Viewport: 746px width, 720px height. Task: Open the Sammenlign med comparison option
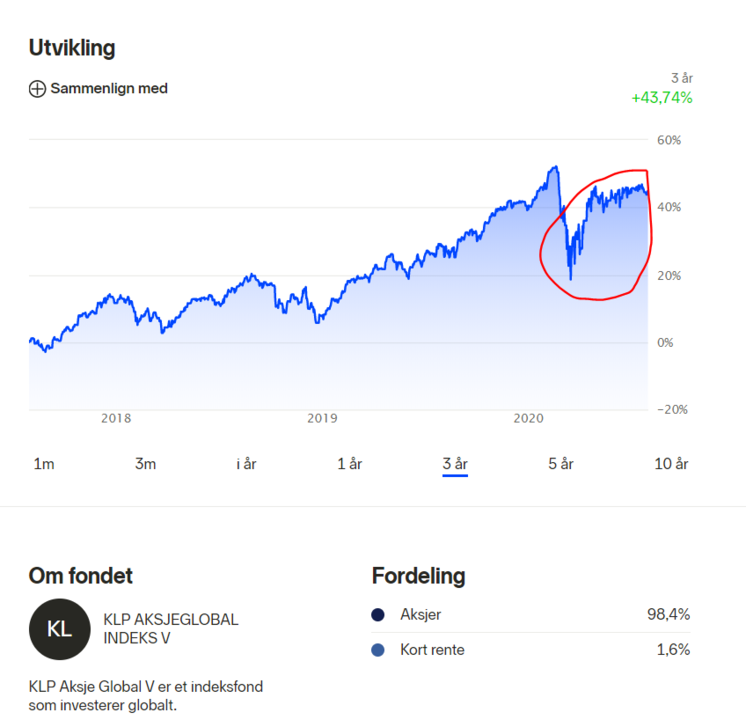pyautogui.click(x=98, y=89)
